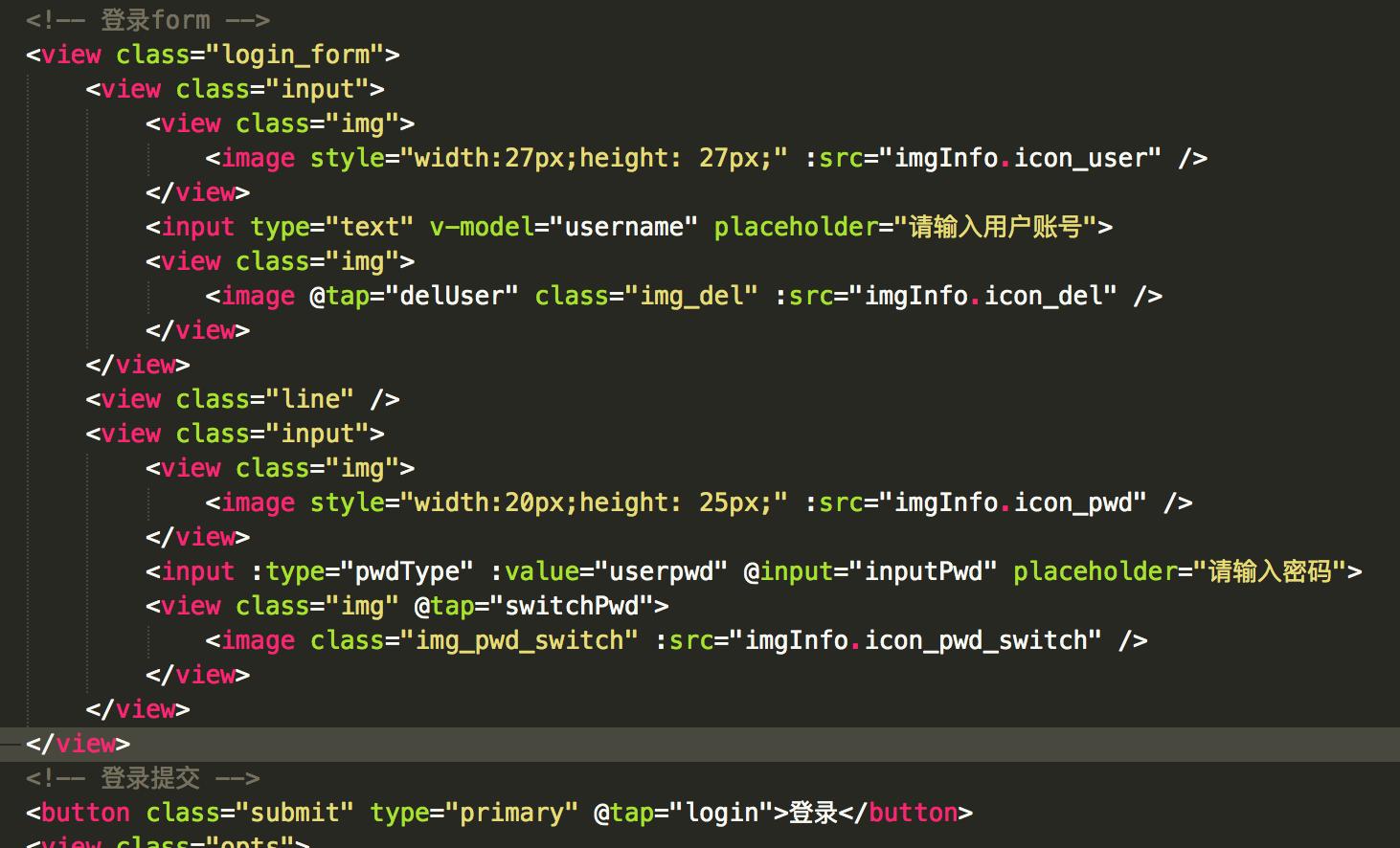Click the comment text "登录提交"

pyautogui.click(x=150, y=778)
